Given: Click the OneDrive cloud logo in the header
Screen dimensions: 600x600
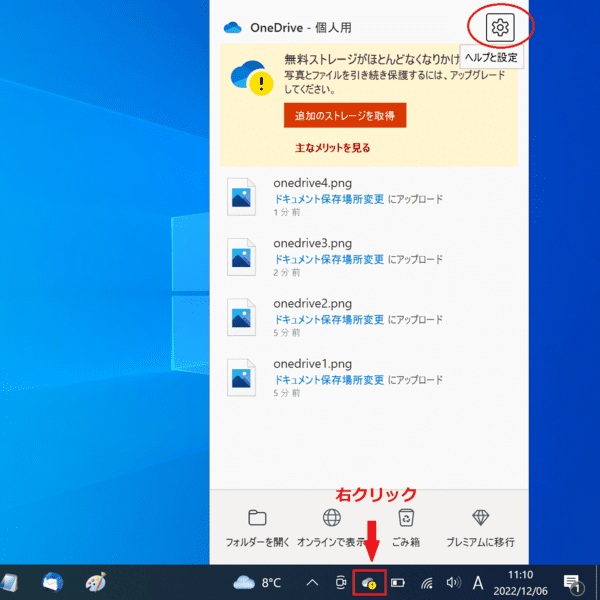Looking at the screenshot, I should (233, 28).
